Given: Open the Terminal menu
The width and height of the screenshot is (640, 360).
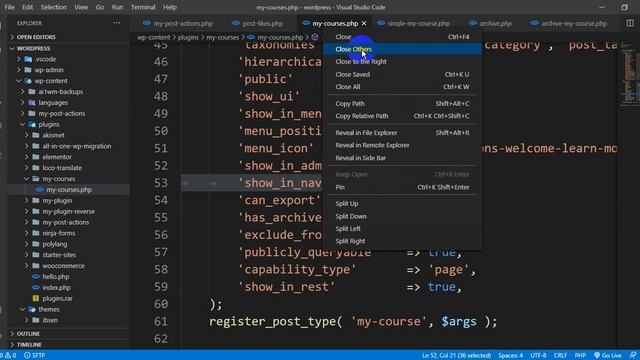Looking at the screenshot, I should click(x=143, y=7).
